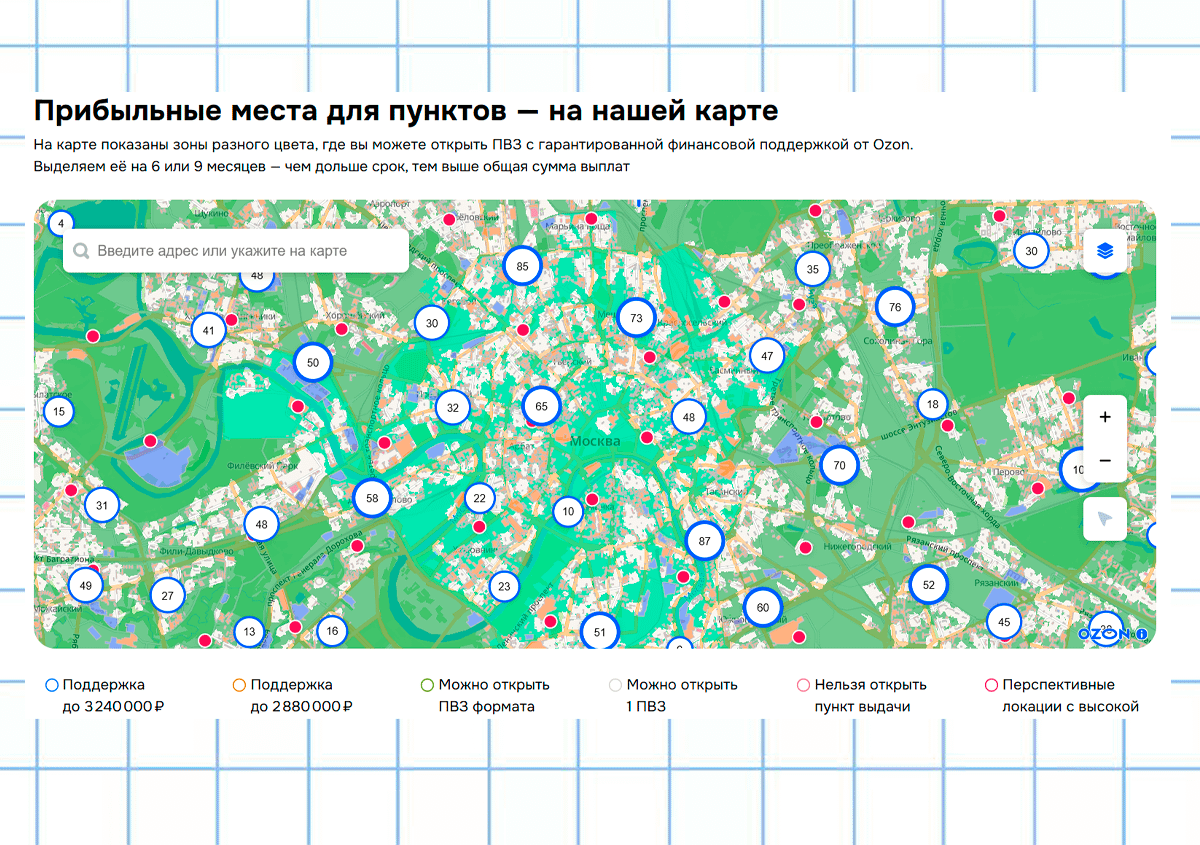Click the cluster marker labeled 76
Image resolution: width=1200 pixels, height=845 pixels.
click(x=895, y=307)
